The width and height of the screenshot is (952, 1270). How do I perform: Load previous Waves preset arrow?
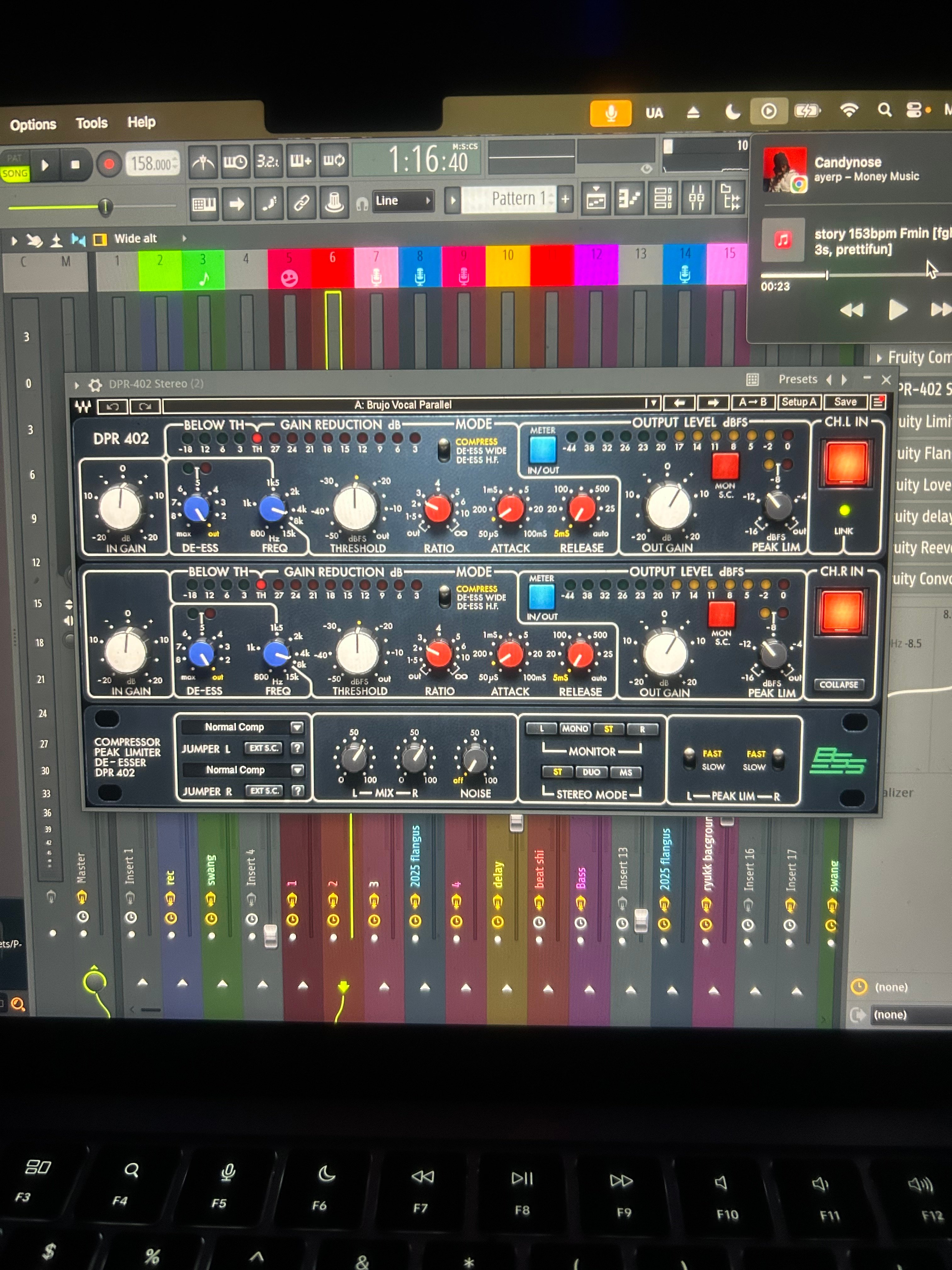coord(679,403)
